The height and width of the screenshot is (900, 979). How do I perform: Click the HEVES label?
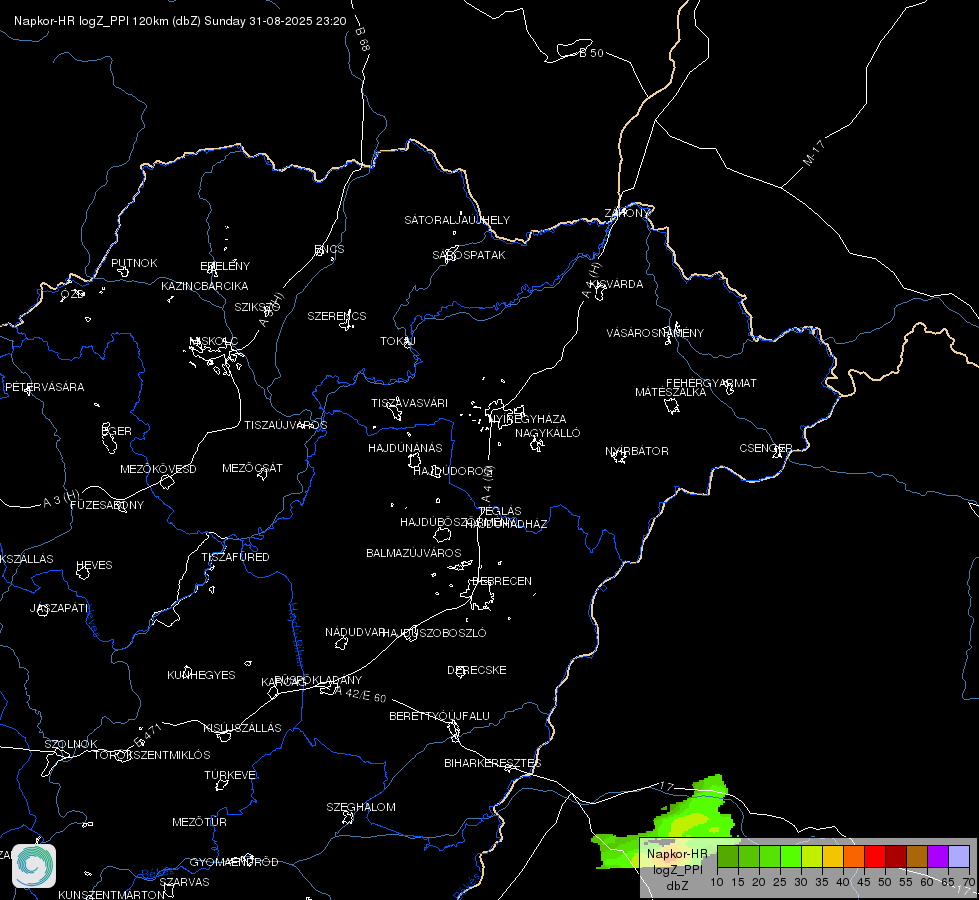(x=94, y=565)
